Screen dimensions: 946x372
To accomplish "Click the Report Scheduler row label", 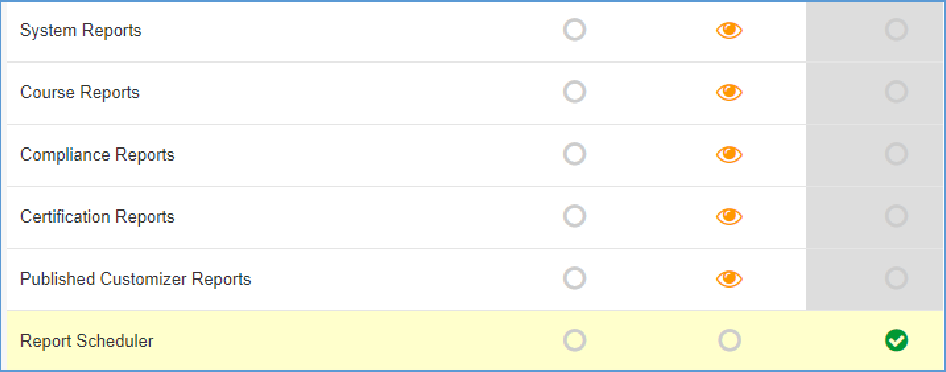I will [87, 341].
